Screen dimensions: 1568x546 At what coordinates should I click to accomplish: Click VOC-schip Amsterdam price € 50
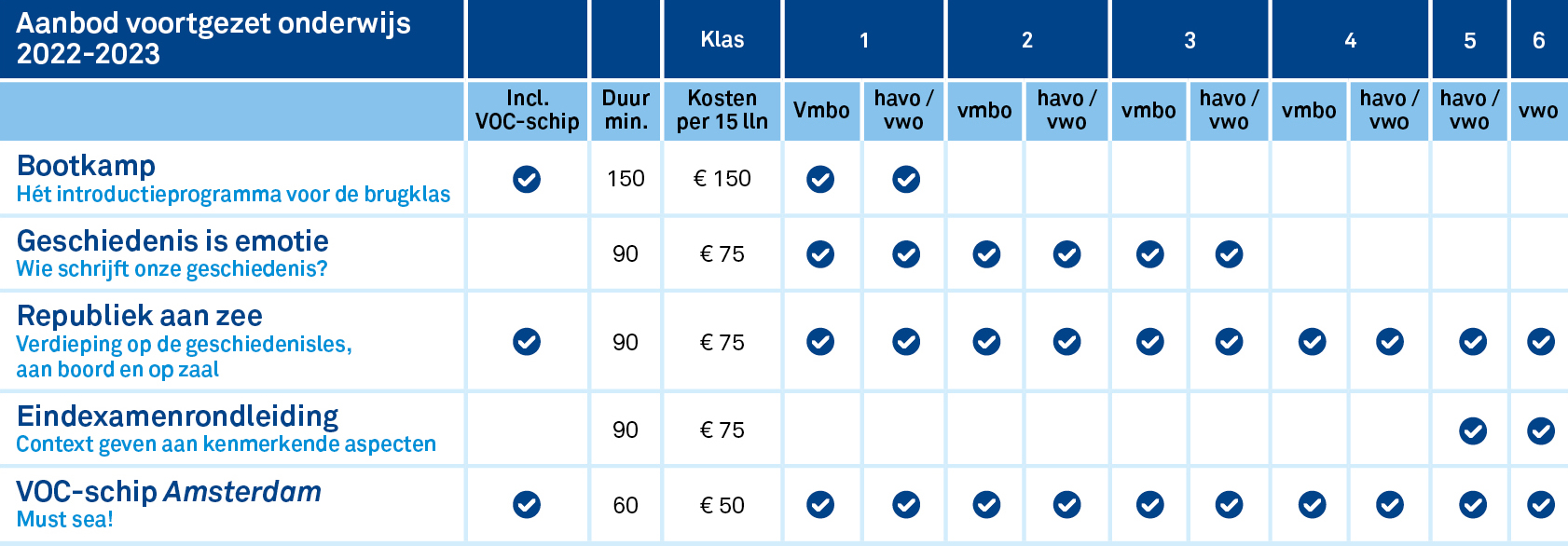(722, 505)
